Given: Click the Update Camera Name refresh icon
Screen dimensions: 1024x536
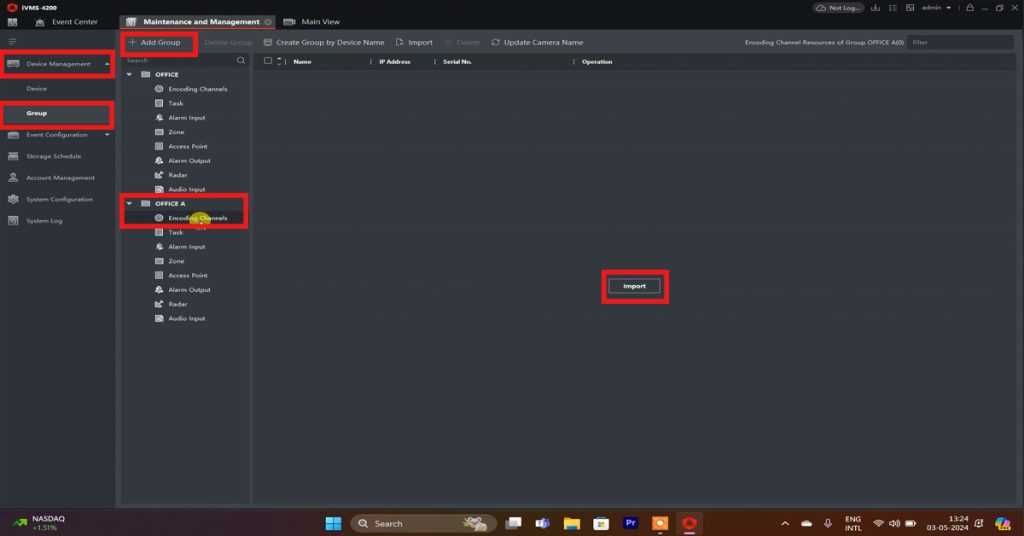Looking at the screenshot, I should click(496, 43).
